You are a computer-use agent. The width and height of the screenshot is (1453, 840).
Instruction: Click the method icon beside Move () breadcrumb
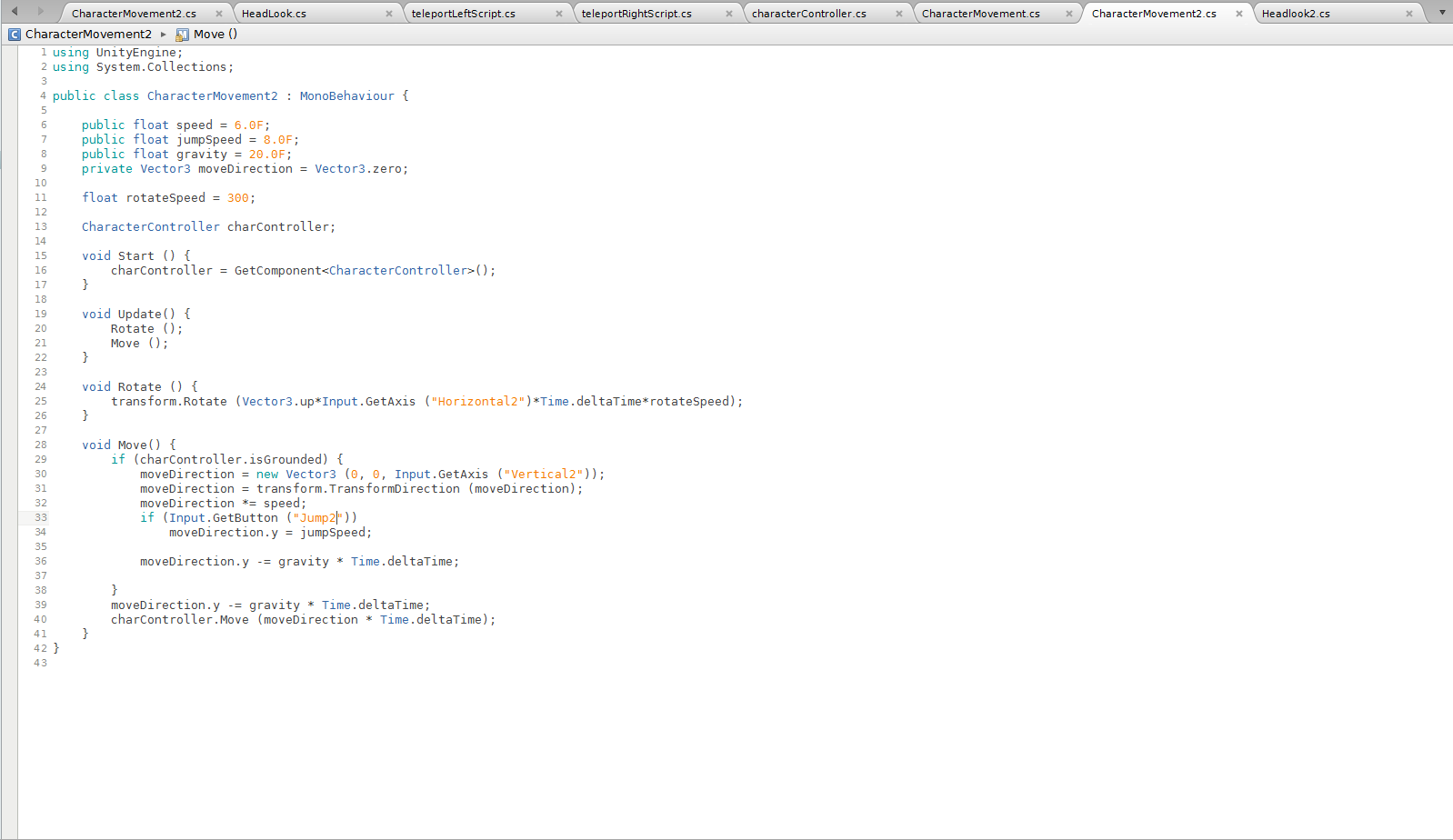183,35
